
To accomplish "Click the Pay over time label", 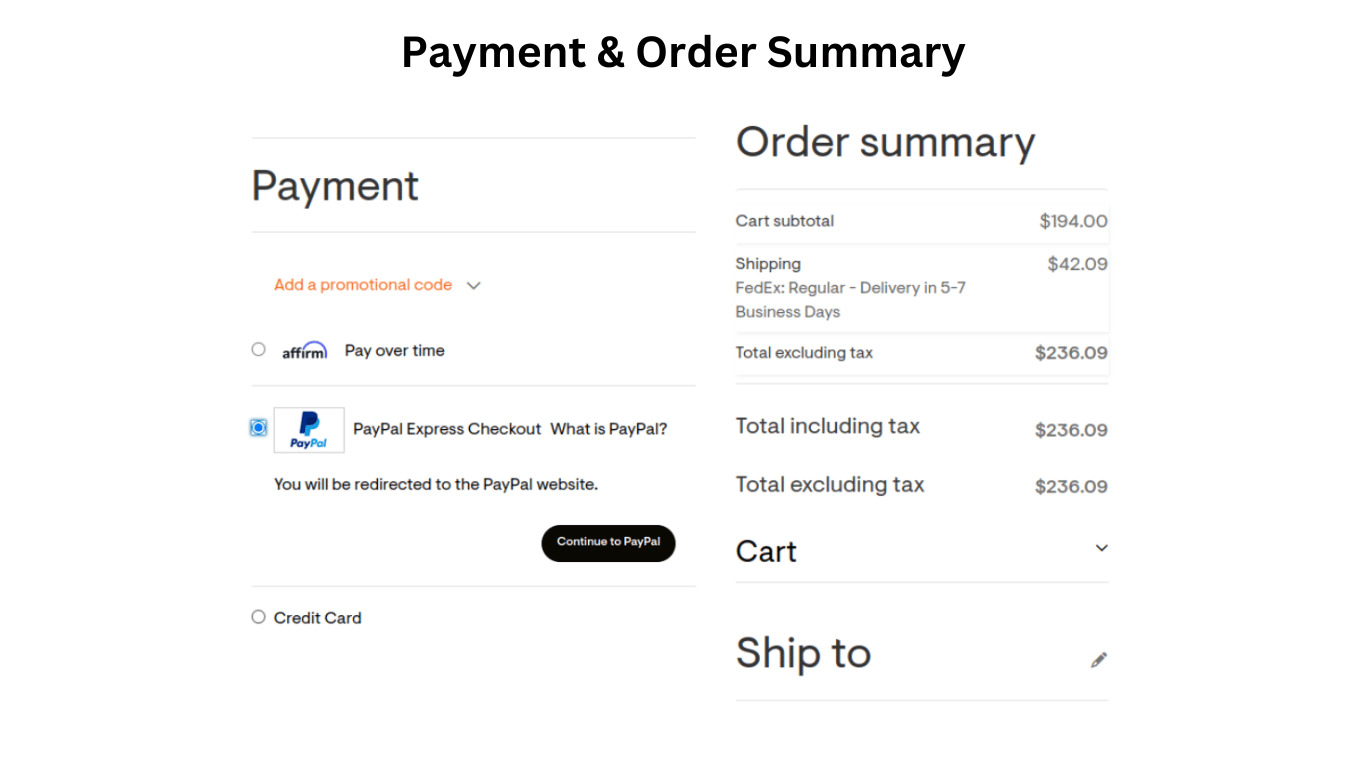I will (x=394, y=351).
